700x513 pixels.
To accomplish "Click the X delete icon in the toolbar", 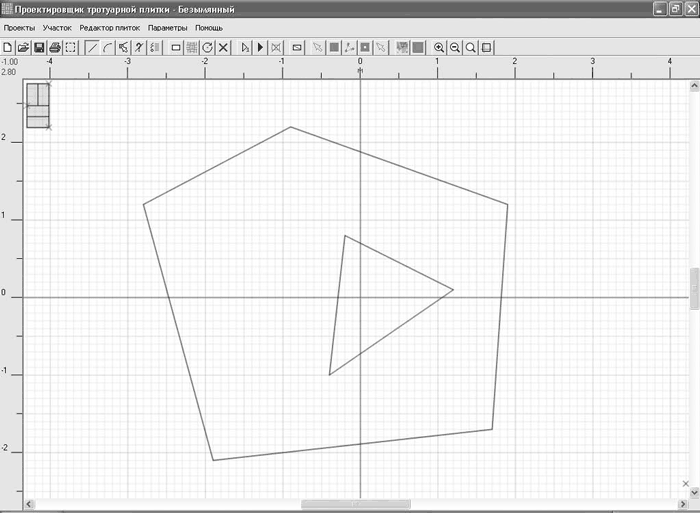I will 223,47.
